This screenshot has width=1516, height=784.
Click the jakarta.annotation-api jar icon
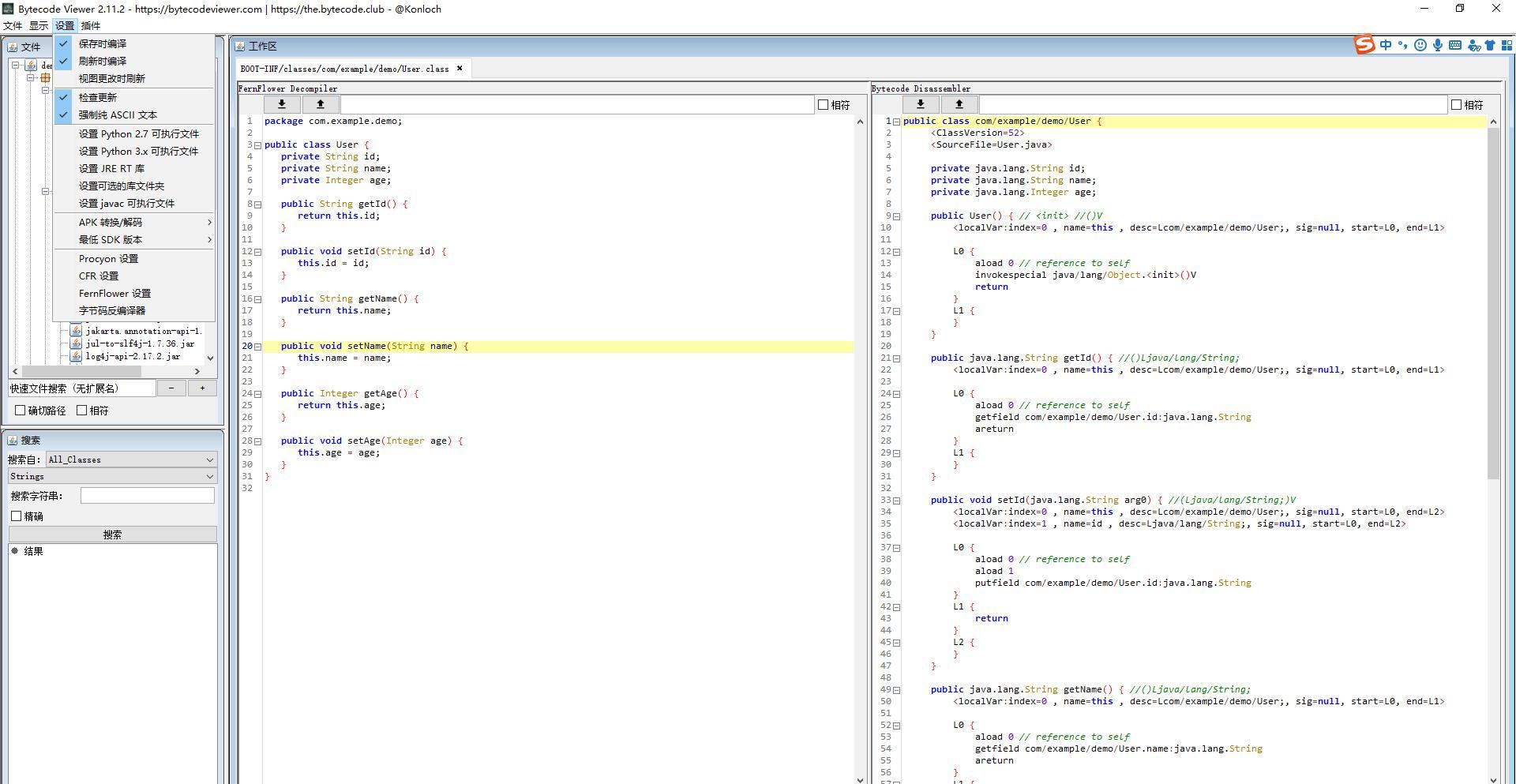(x=76, y=331)
